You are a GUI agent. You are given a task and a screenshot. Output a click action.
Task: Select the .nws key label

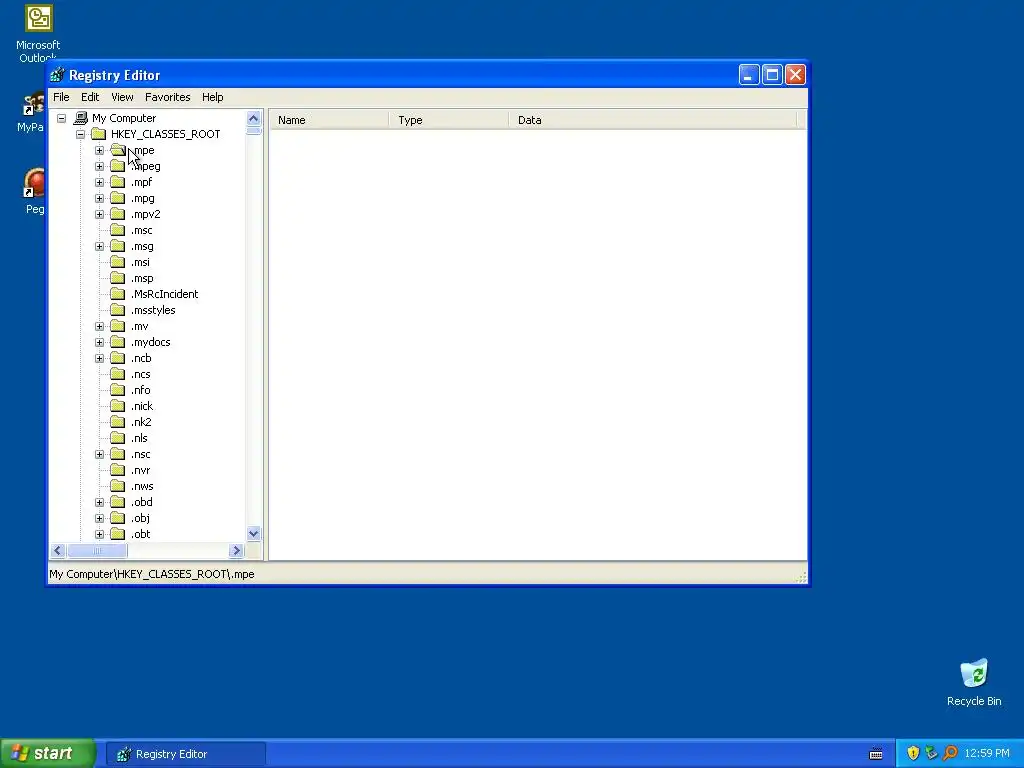[x=142, y=486]
